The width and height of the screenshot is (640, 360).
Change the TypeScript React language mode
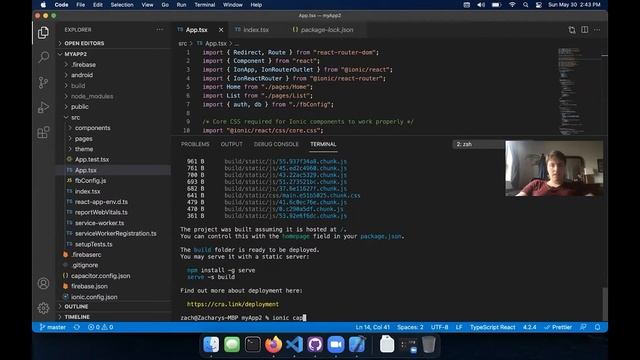[492, 327]
